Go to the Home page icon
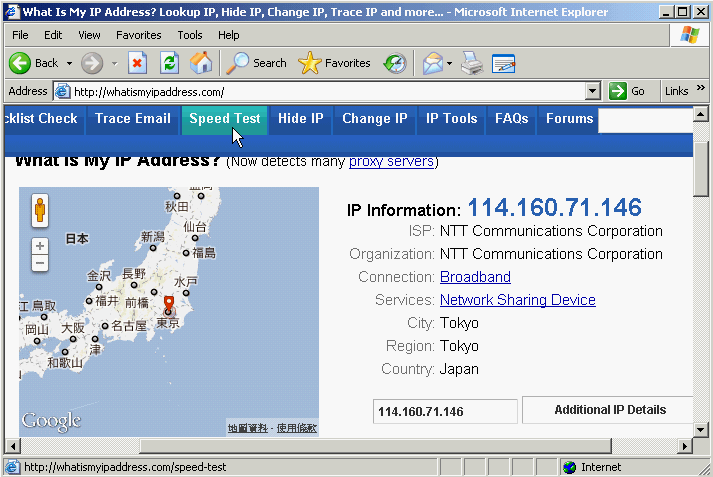This screenshot has height=477, width=713. pos(201,63)
